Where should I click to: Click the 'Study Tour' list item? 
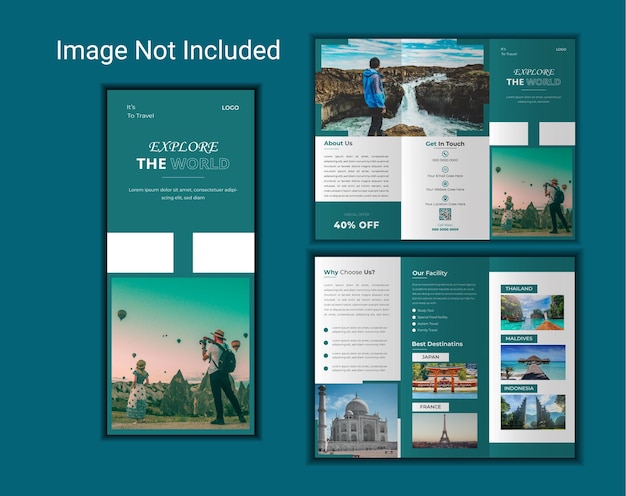tap(426, 310)
